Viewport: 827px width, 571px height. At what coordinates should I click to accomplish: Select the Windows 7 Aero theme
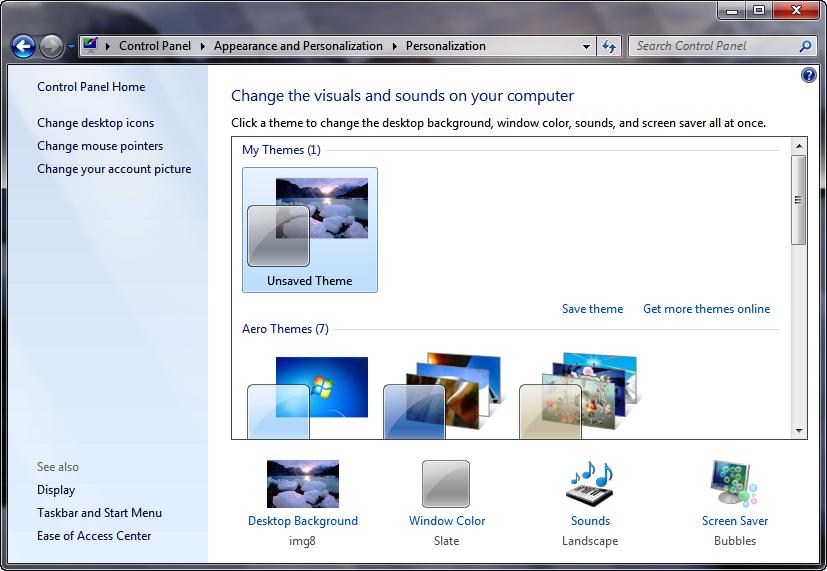click(x=308, y=396)
